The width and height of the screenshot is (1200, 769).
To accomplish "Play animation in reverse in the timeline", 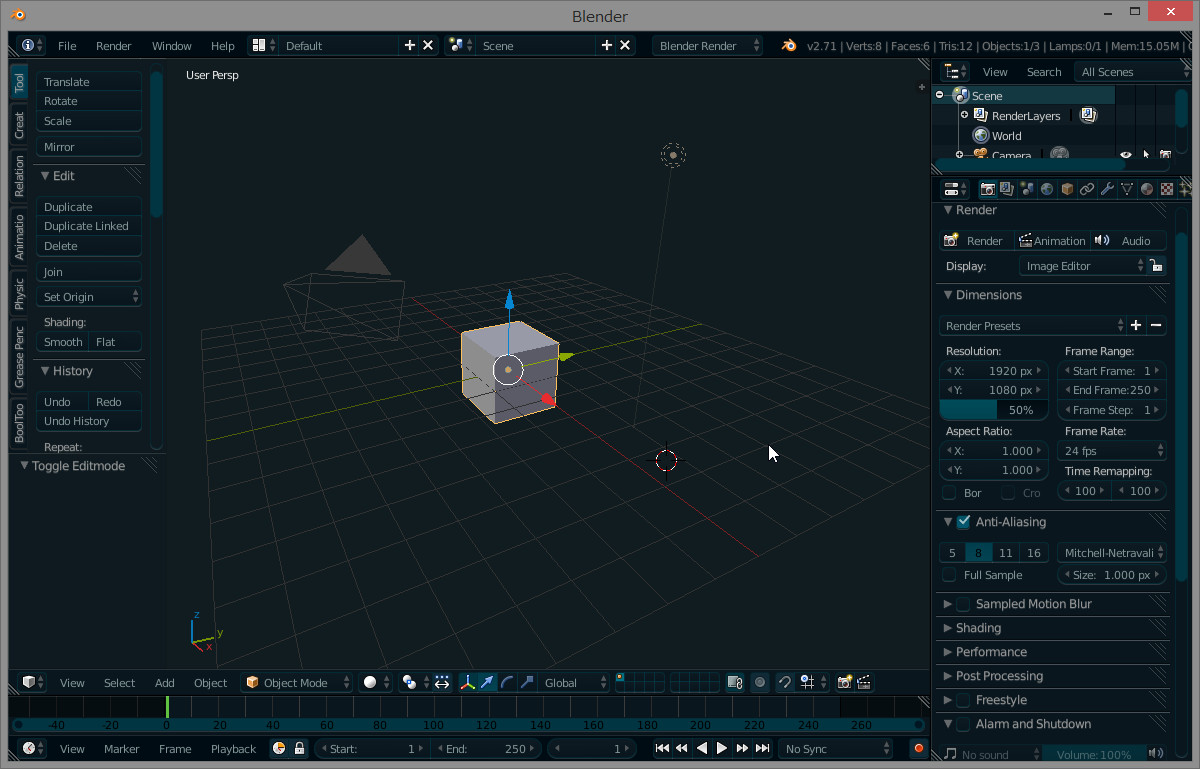I will [x=702, y=748].
